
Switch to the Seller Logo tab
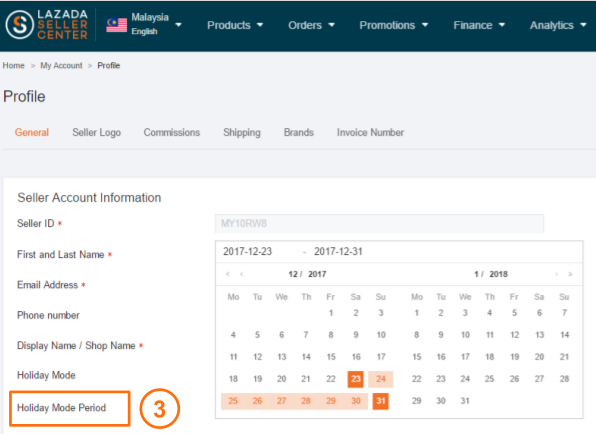click(x=97, y=133)
